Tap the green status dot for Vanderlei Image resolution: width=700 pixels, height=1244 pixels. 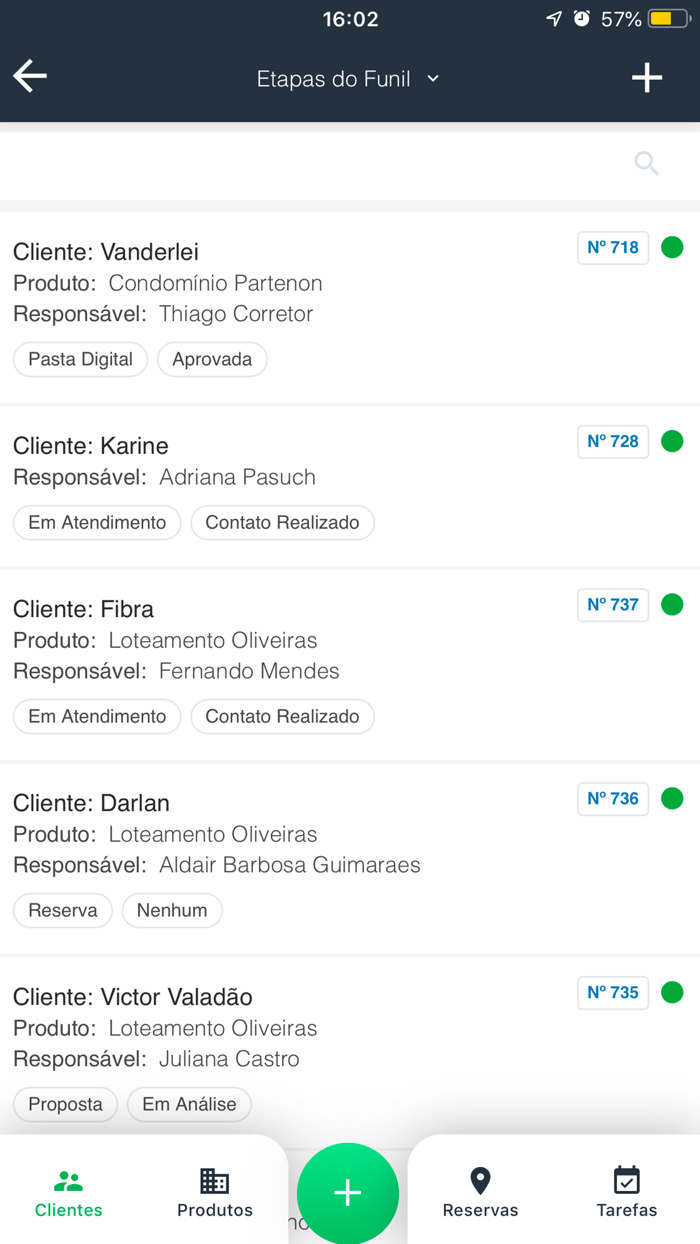click(x=672, y=247)
